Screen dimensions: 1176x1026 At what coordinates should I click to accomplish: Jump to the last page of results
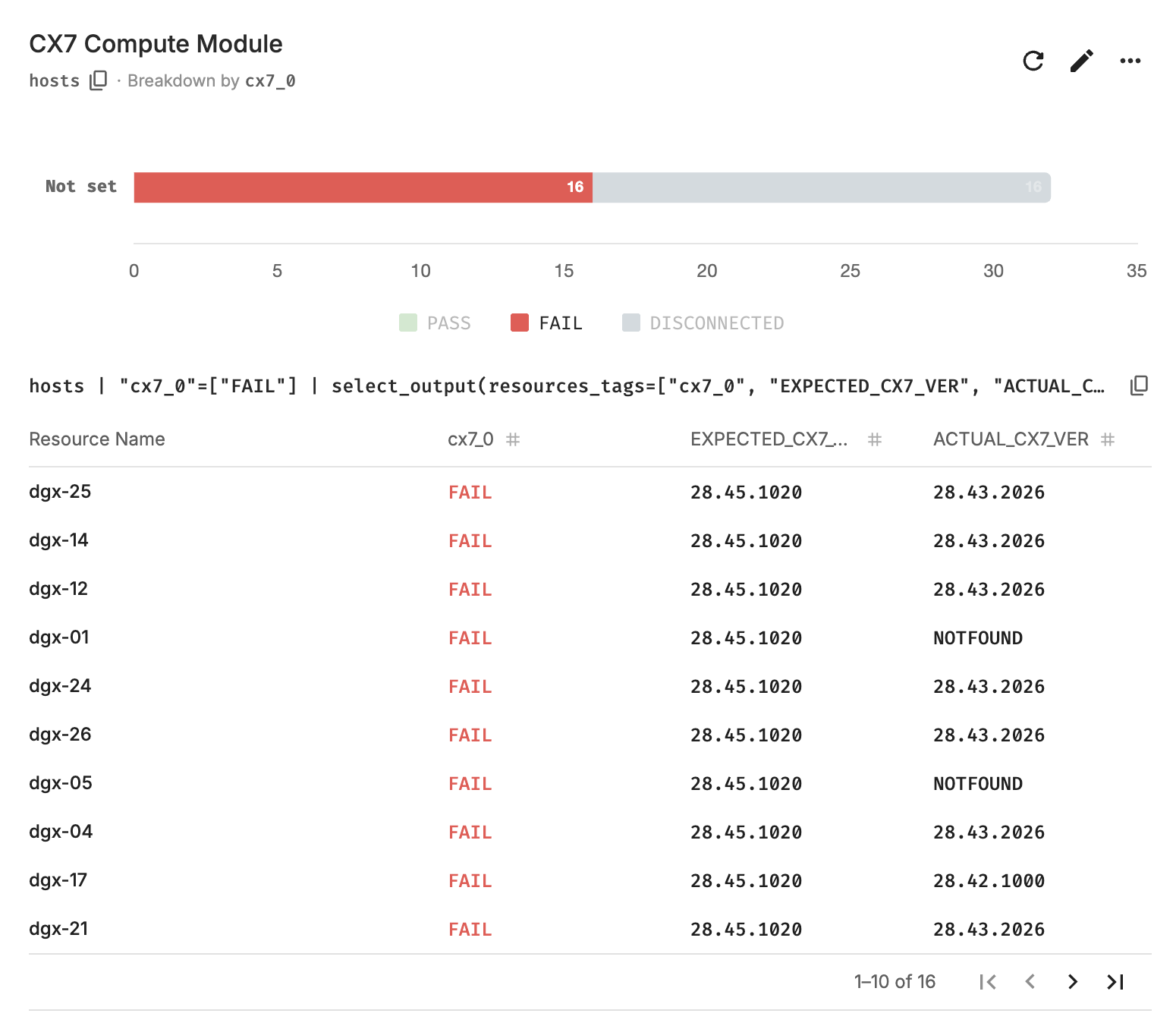coord(1115,982)
